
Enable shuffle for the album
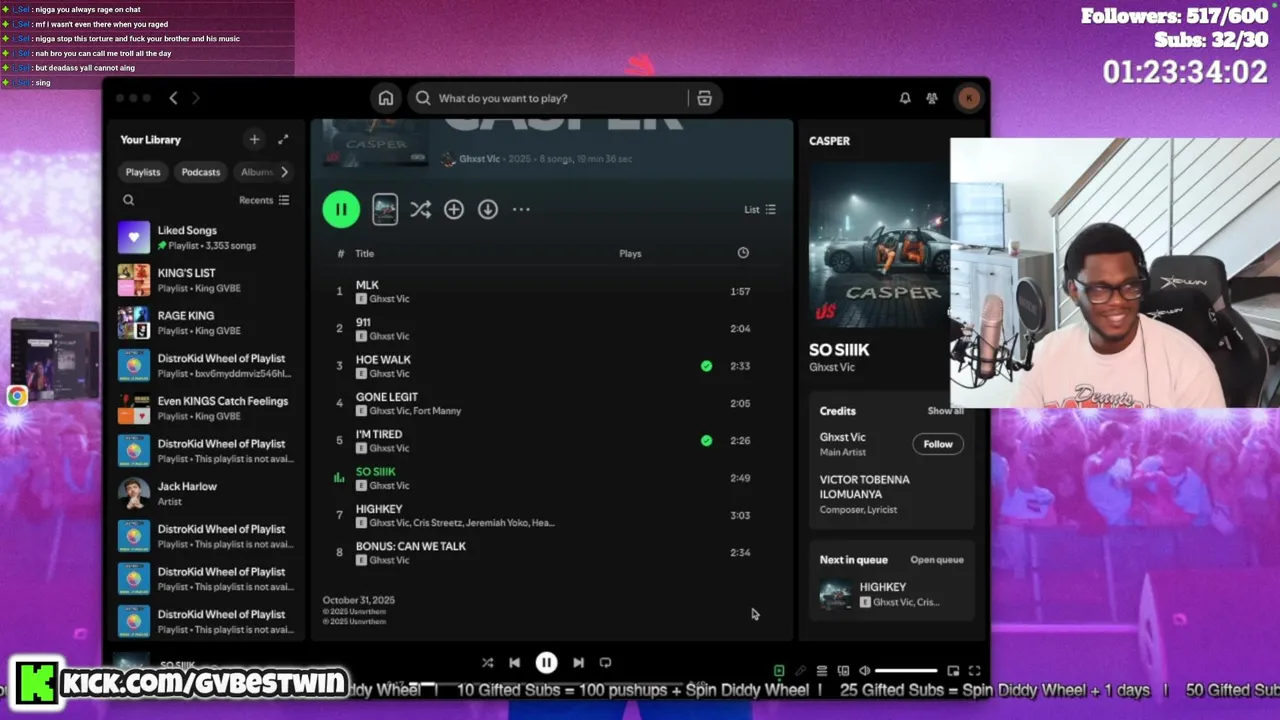click(x=420, y=209)
